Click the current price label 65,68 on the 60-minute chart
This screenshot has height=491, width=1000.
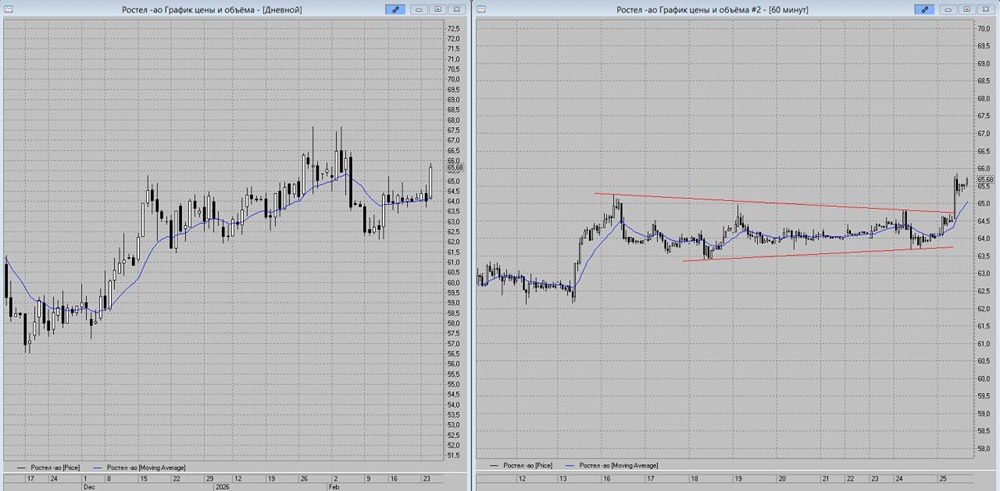point(985,179)
